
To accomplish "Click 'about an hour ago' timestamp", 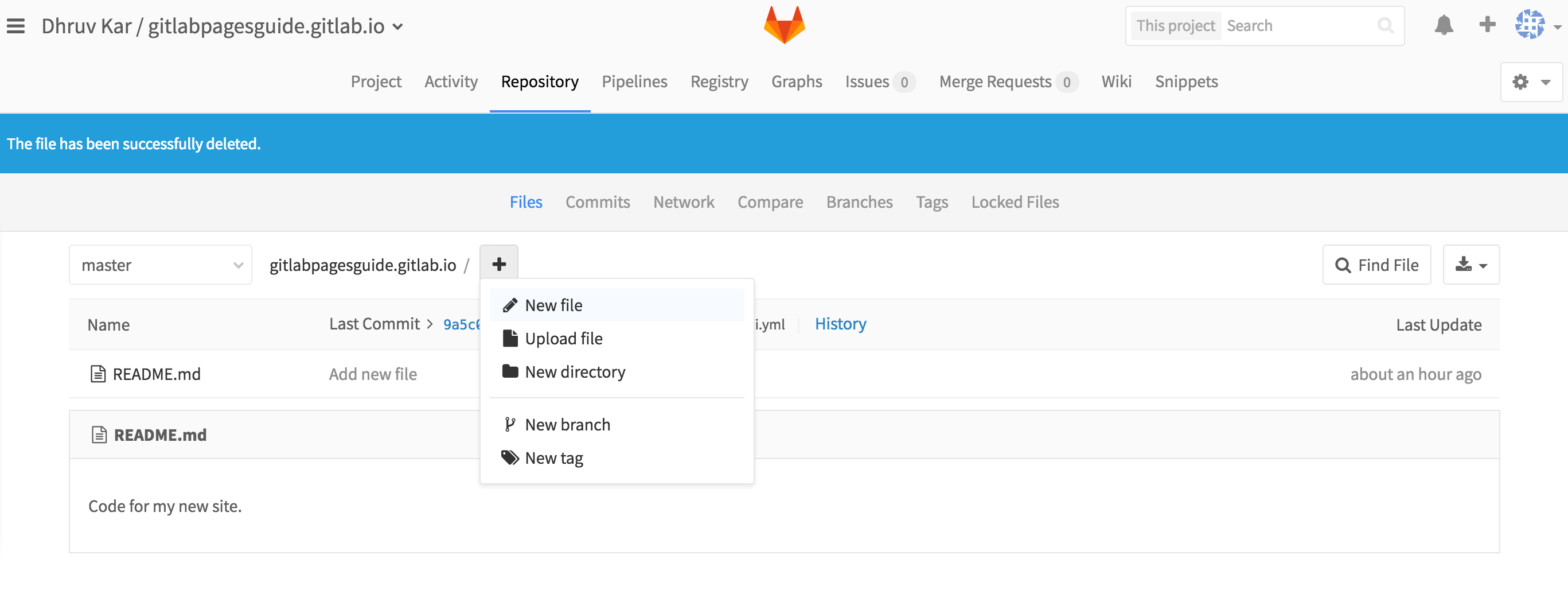I will (1415, 374).
